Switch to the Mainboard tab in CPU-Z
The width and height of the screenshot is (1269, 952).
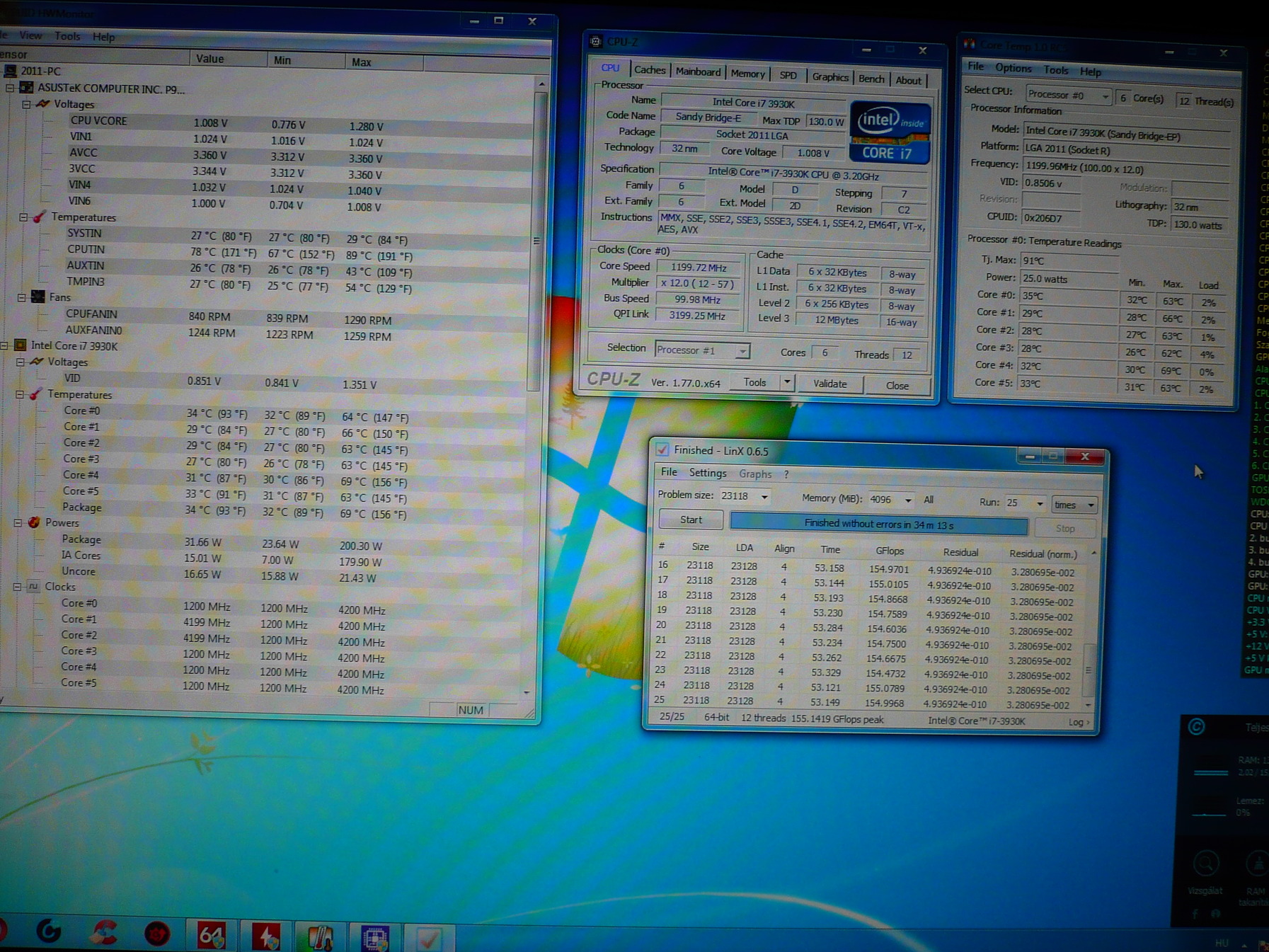[x=698, y=71]
